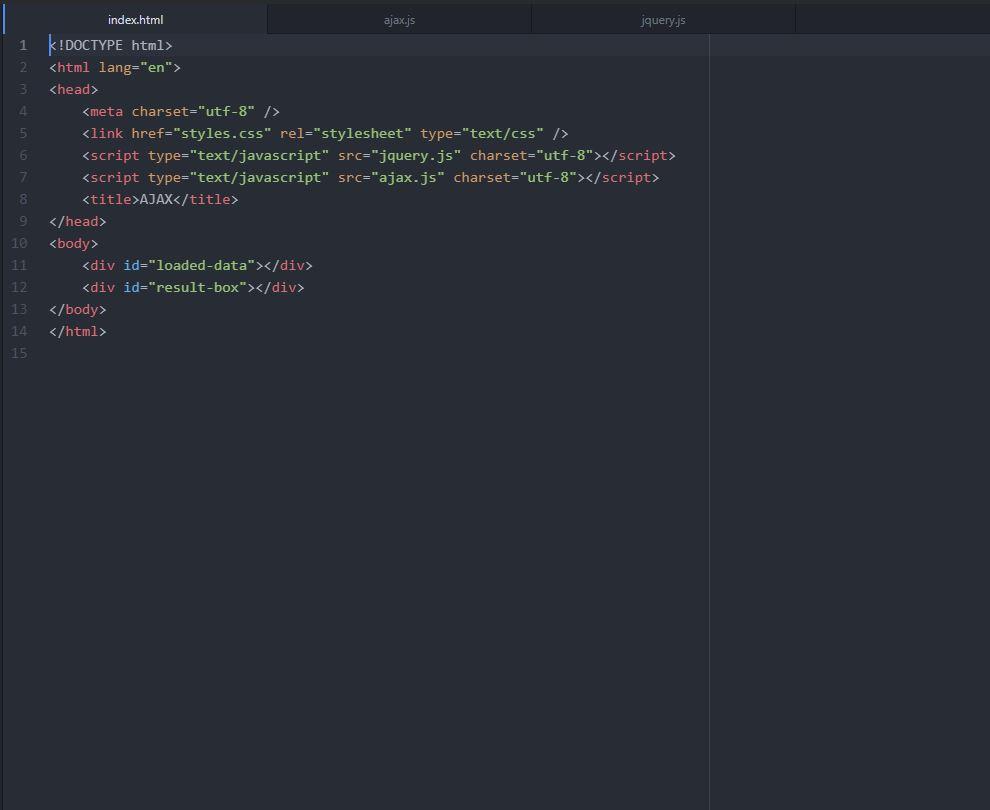Place cursor in the DOCTYPE declaration
This screenshot has height=810, width=990.
click(110, 45)
